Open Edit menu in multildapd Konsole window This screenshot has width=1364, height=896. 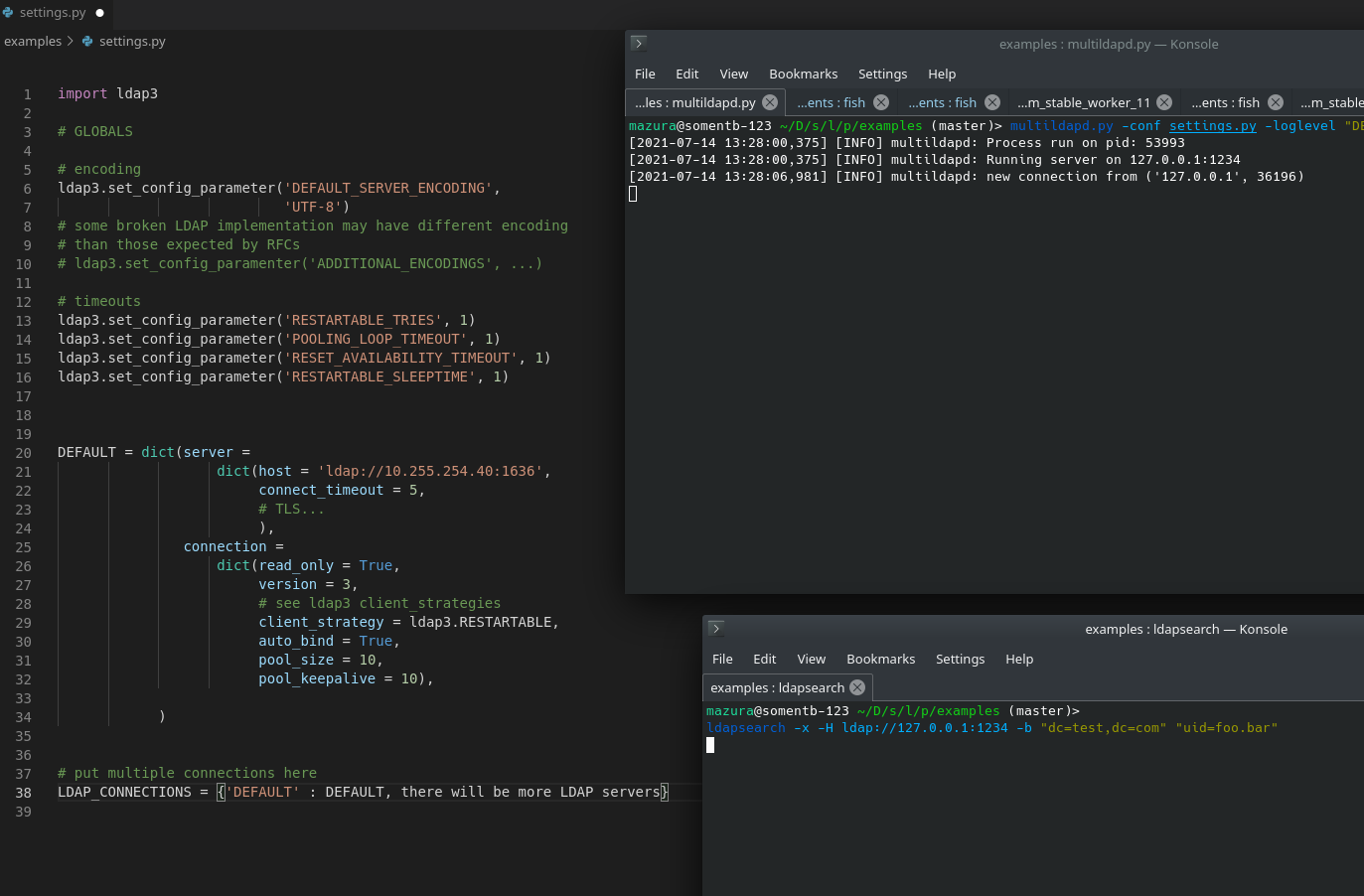coord(686,74)
